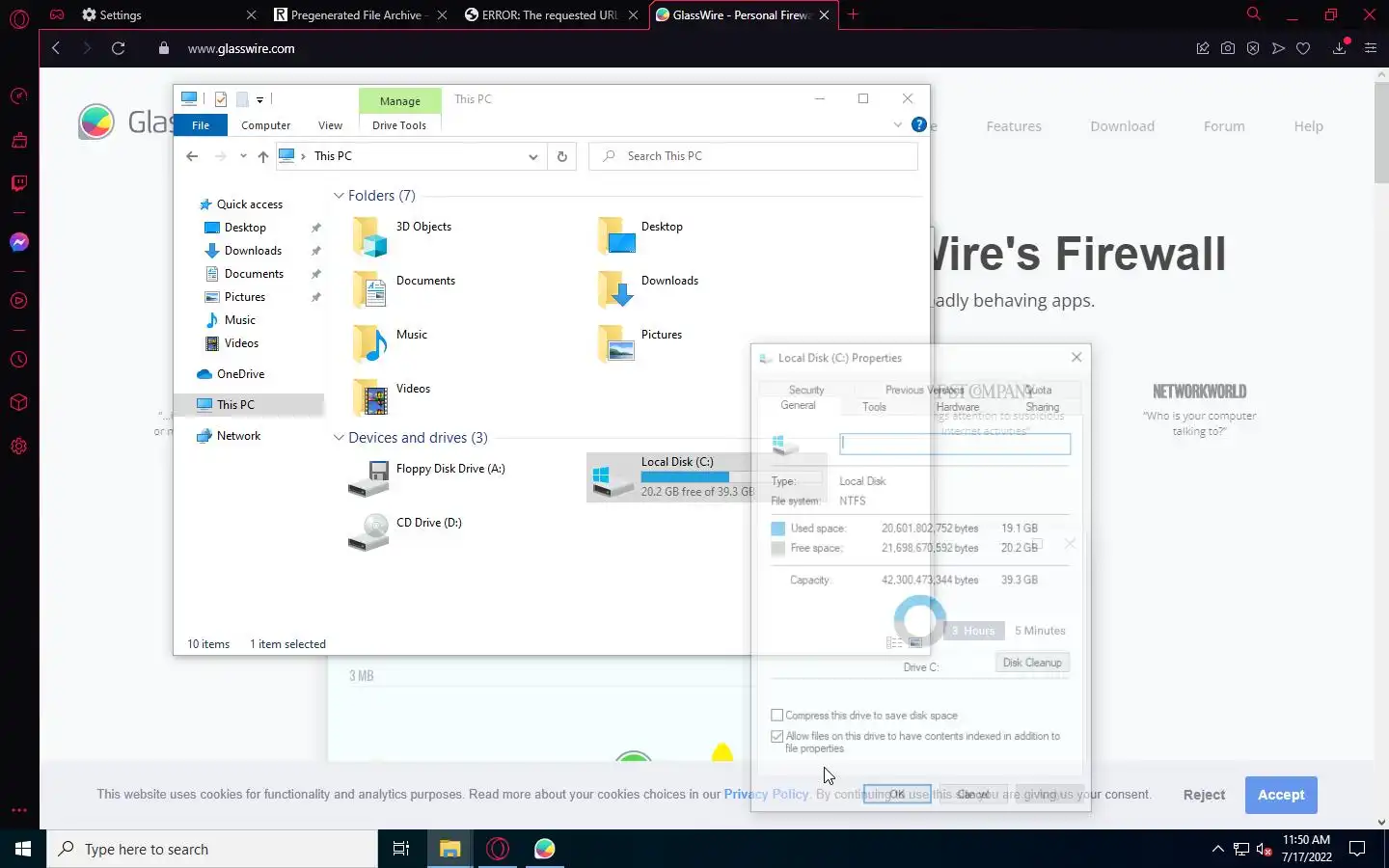
Task: Click the Up arrow in File Explorer
Action: click(x=263, y=156)
